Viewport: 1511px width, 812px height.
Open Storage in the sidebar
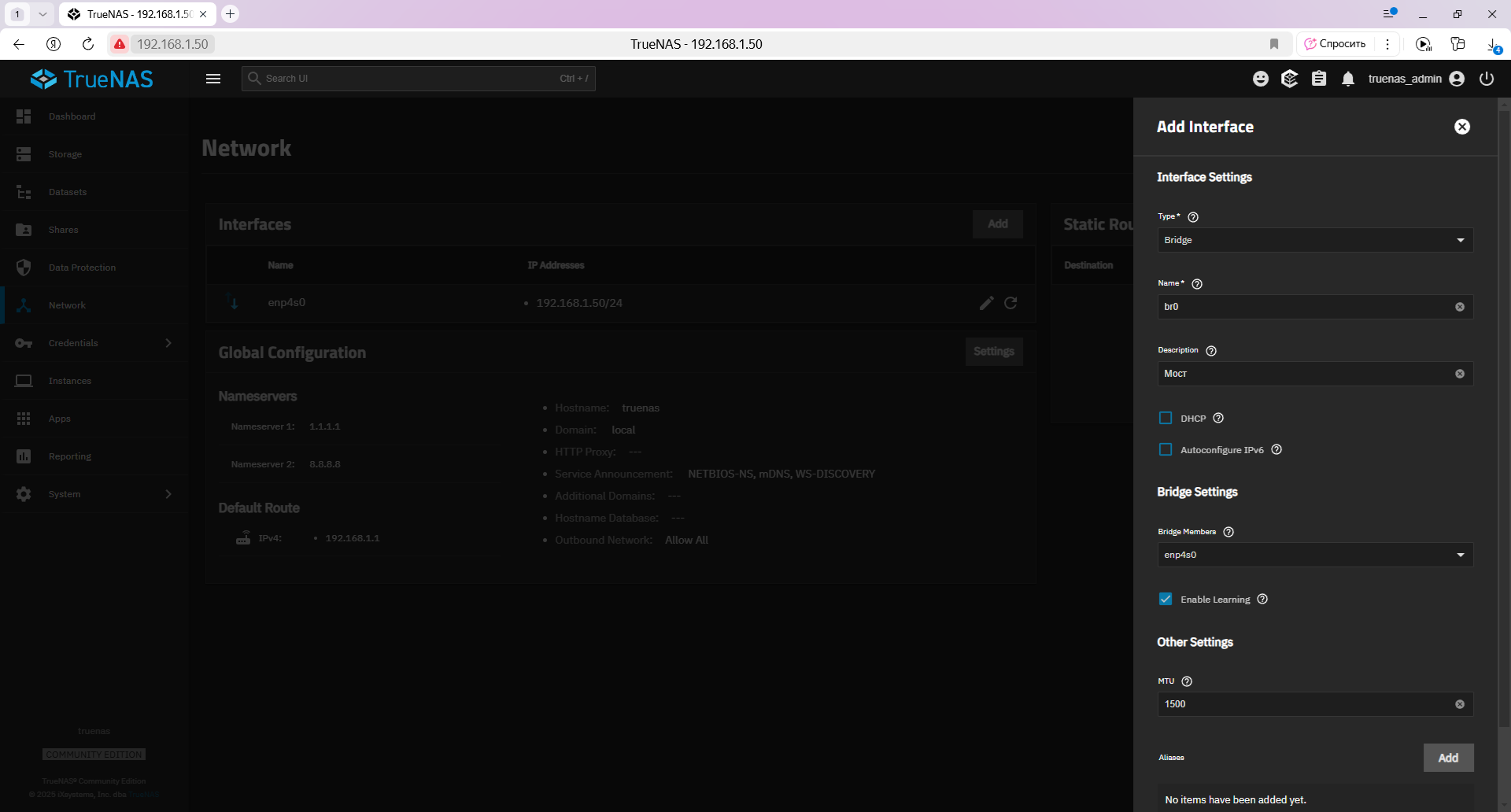click(94, 154)
